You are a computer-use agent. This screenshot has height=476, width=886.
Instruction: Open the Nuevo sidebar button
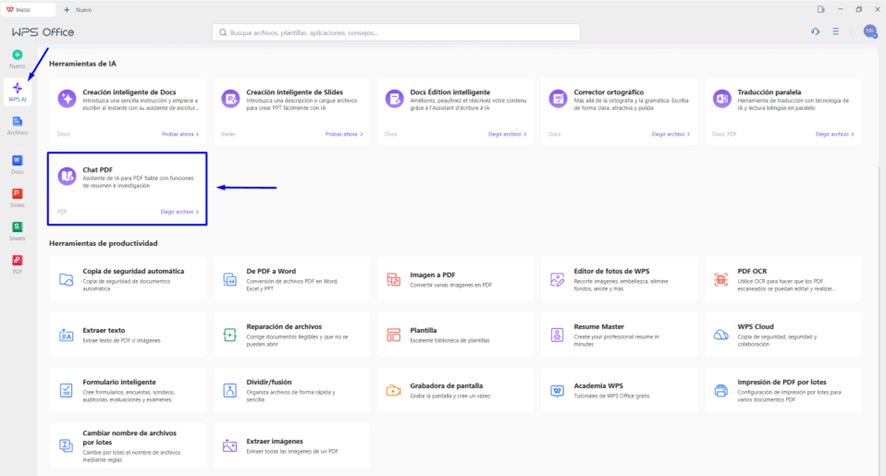click(18, 59)
